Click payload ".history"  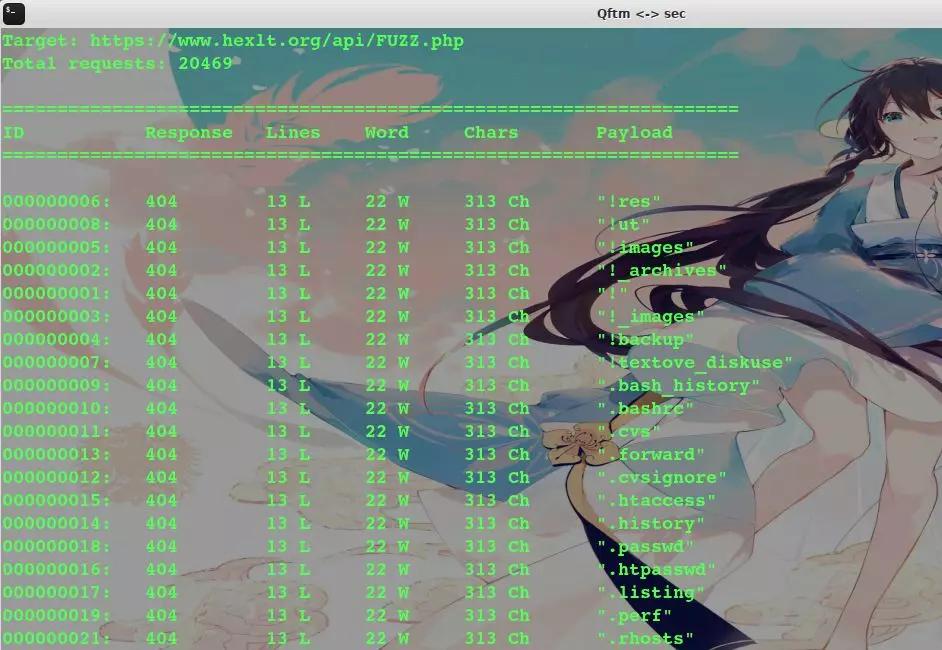[x=650, y=524]
